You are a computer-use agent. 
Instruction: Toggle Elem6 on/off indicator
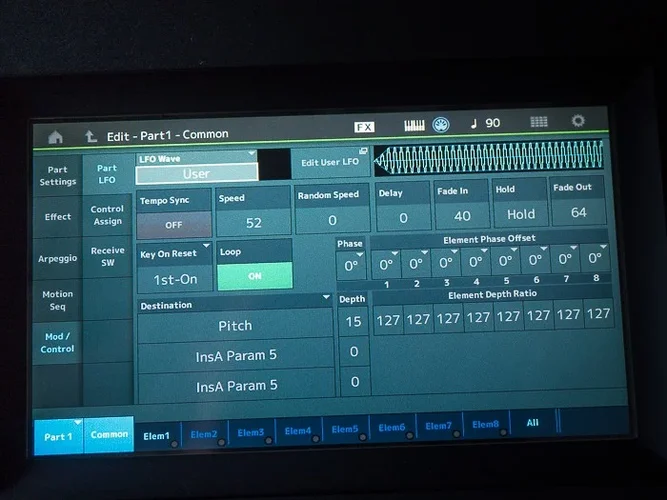tap(409, 436)
